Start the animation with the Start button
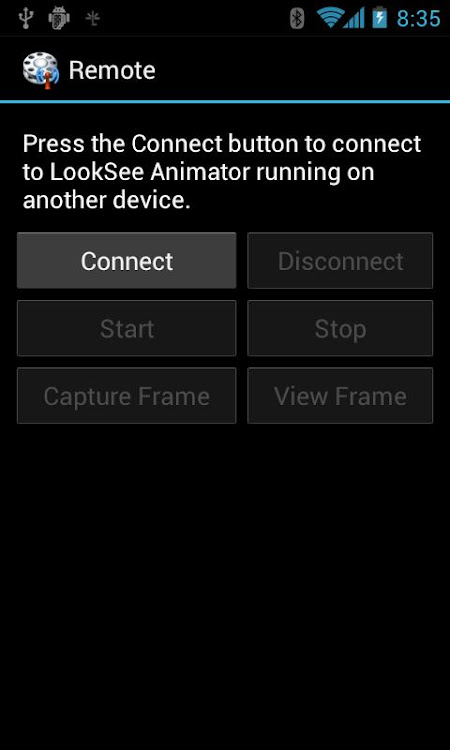Viewport: 450px width, 750px height. [127, 328]
